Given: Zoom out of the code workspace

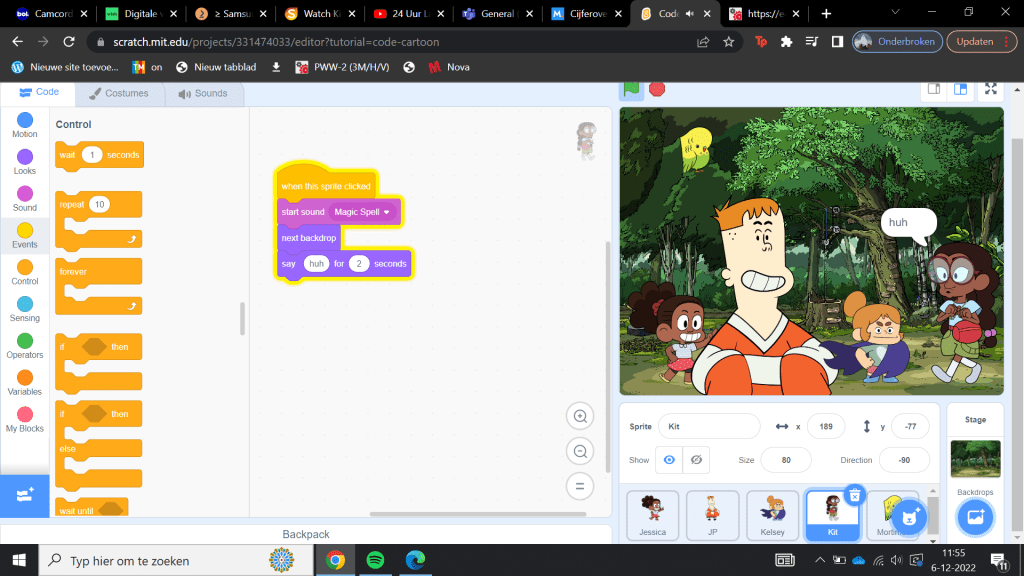Looking at the screenshot, I should [x=579, y=452].
